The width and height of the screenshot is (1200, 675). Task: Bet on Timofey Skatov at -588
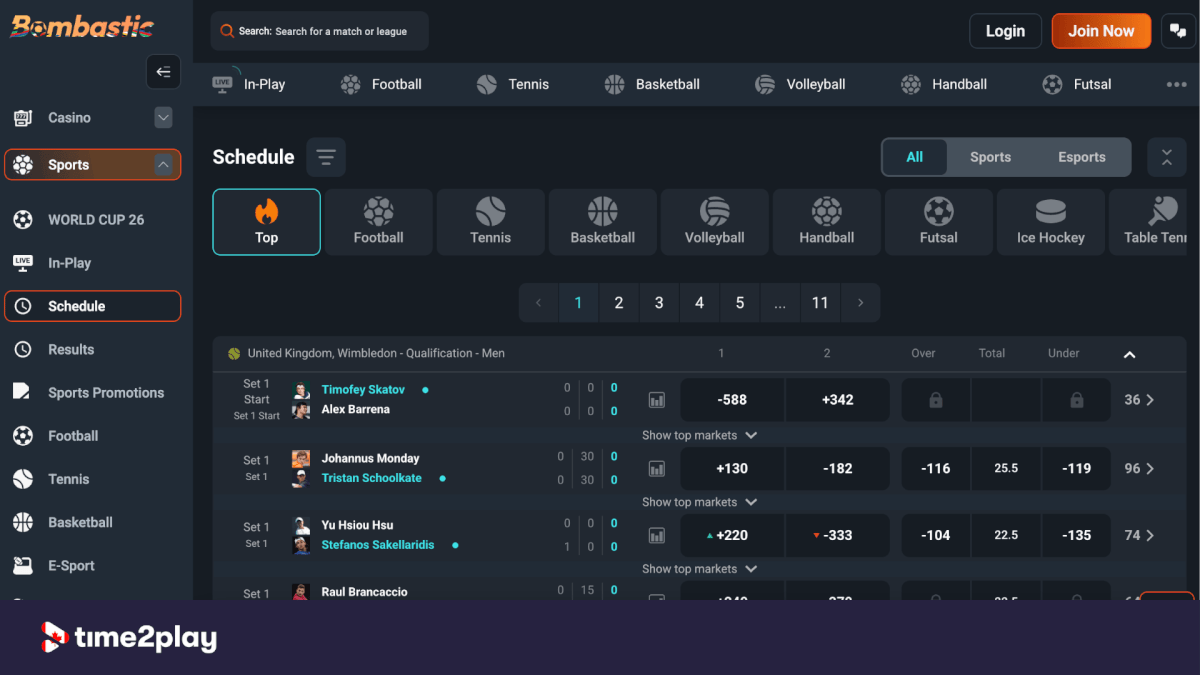point(733,400)
